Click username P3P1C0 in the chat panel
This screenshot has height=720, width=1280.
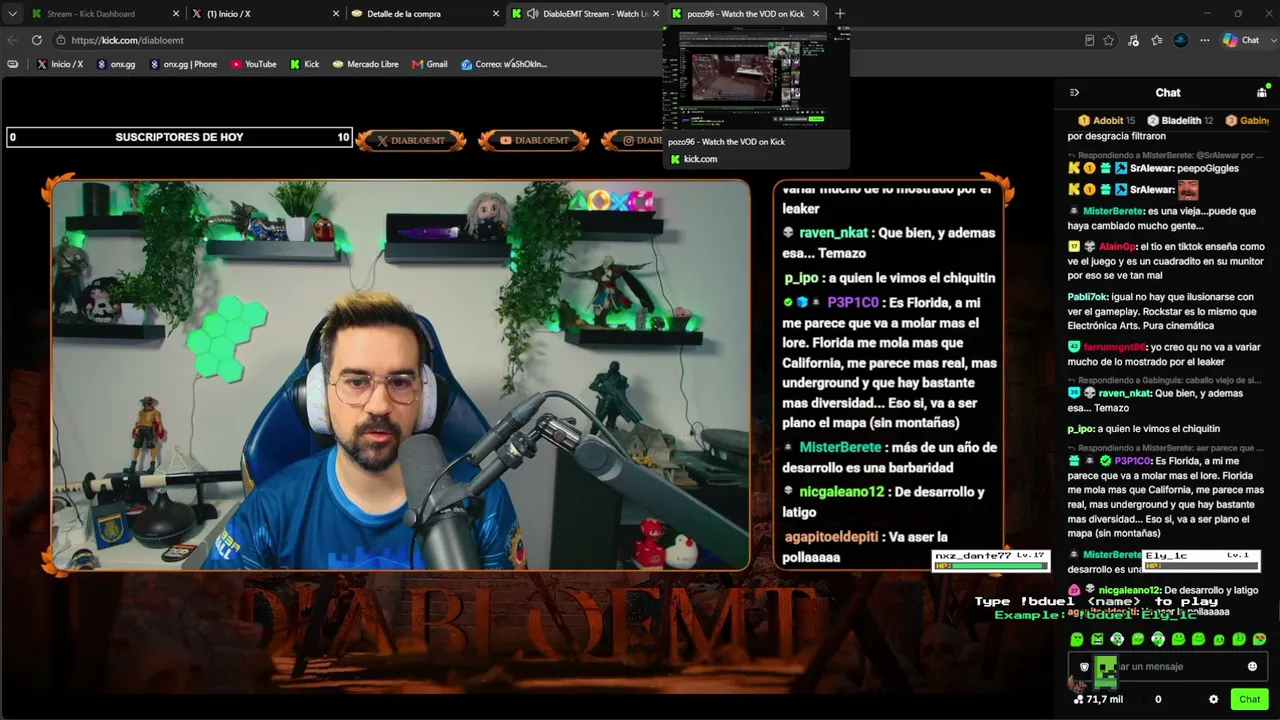1133,461
